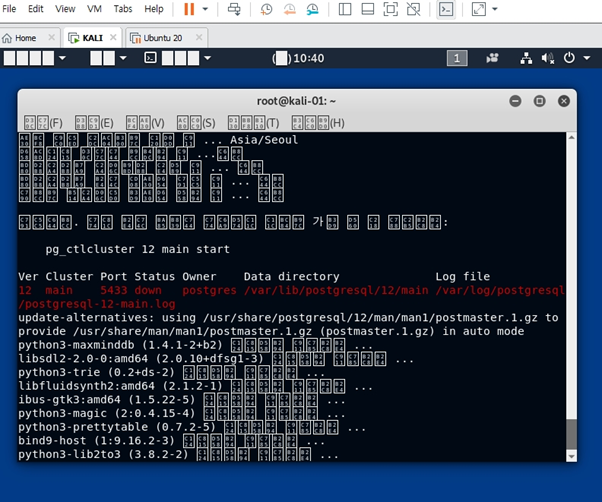Viewport: 602px width, 502px height.
Task: Enter full screen mode icon
Action: 390,9
